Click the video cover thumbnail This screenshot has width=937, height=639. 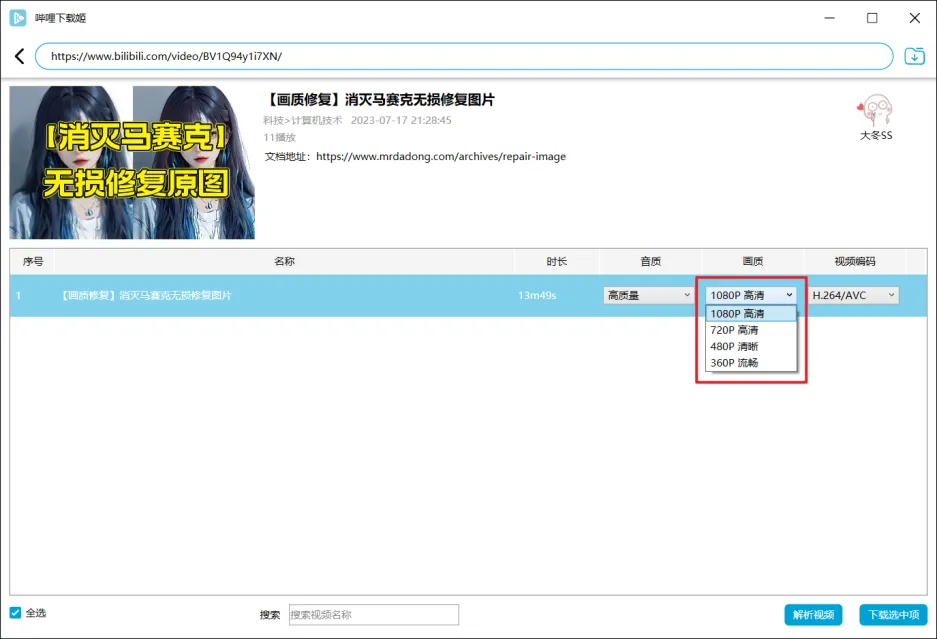click(132, 162)
